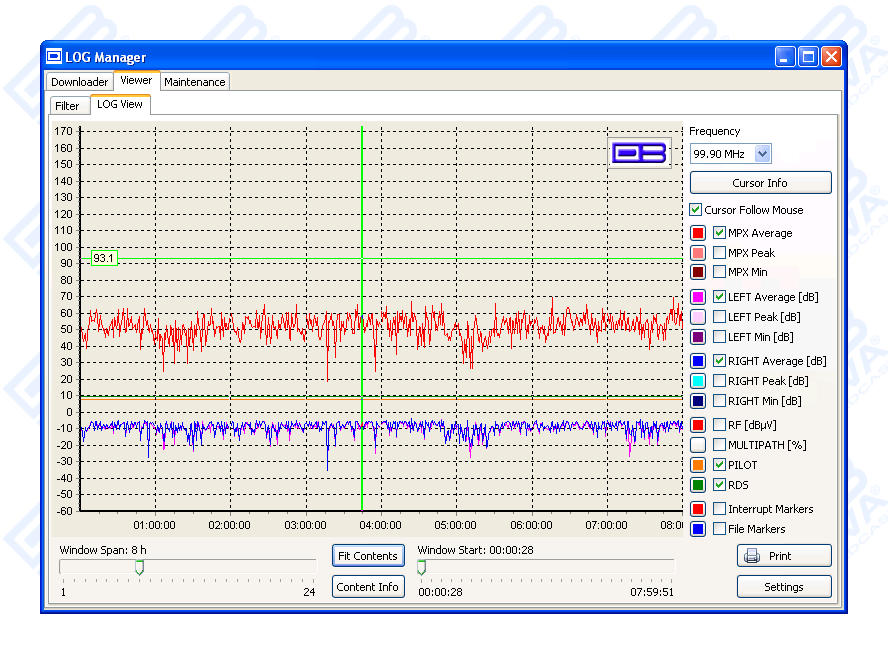888x654 pixels.
Task: Uncheck the PILOT checkbox
Action: [x=720, y=465]
